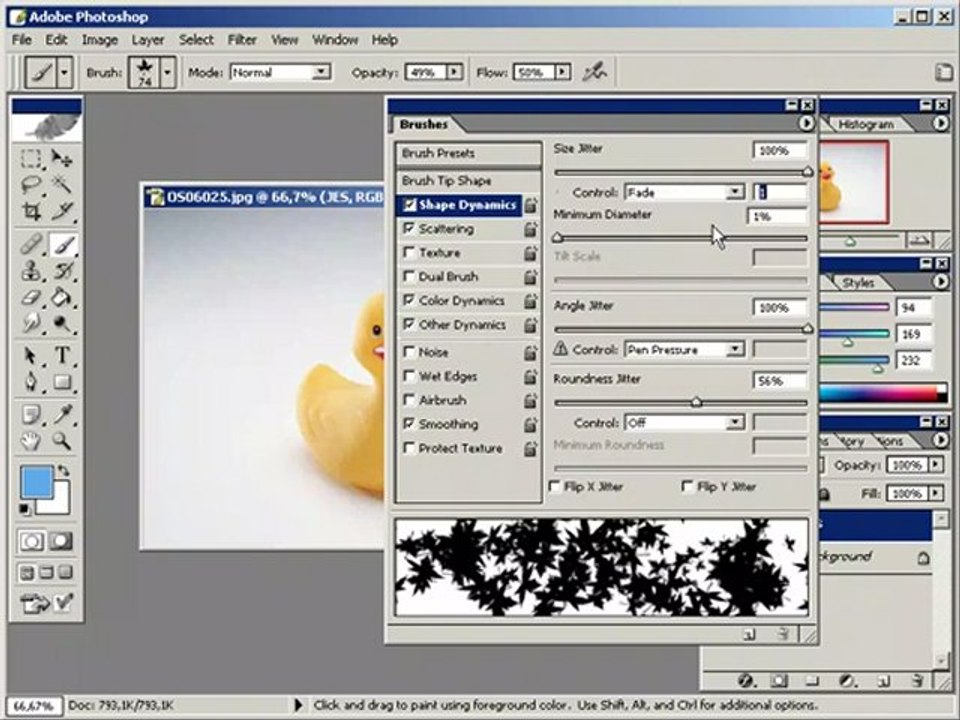Open the Image menu
Screen dimensions: 960x720
[x=100, y=40]
